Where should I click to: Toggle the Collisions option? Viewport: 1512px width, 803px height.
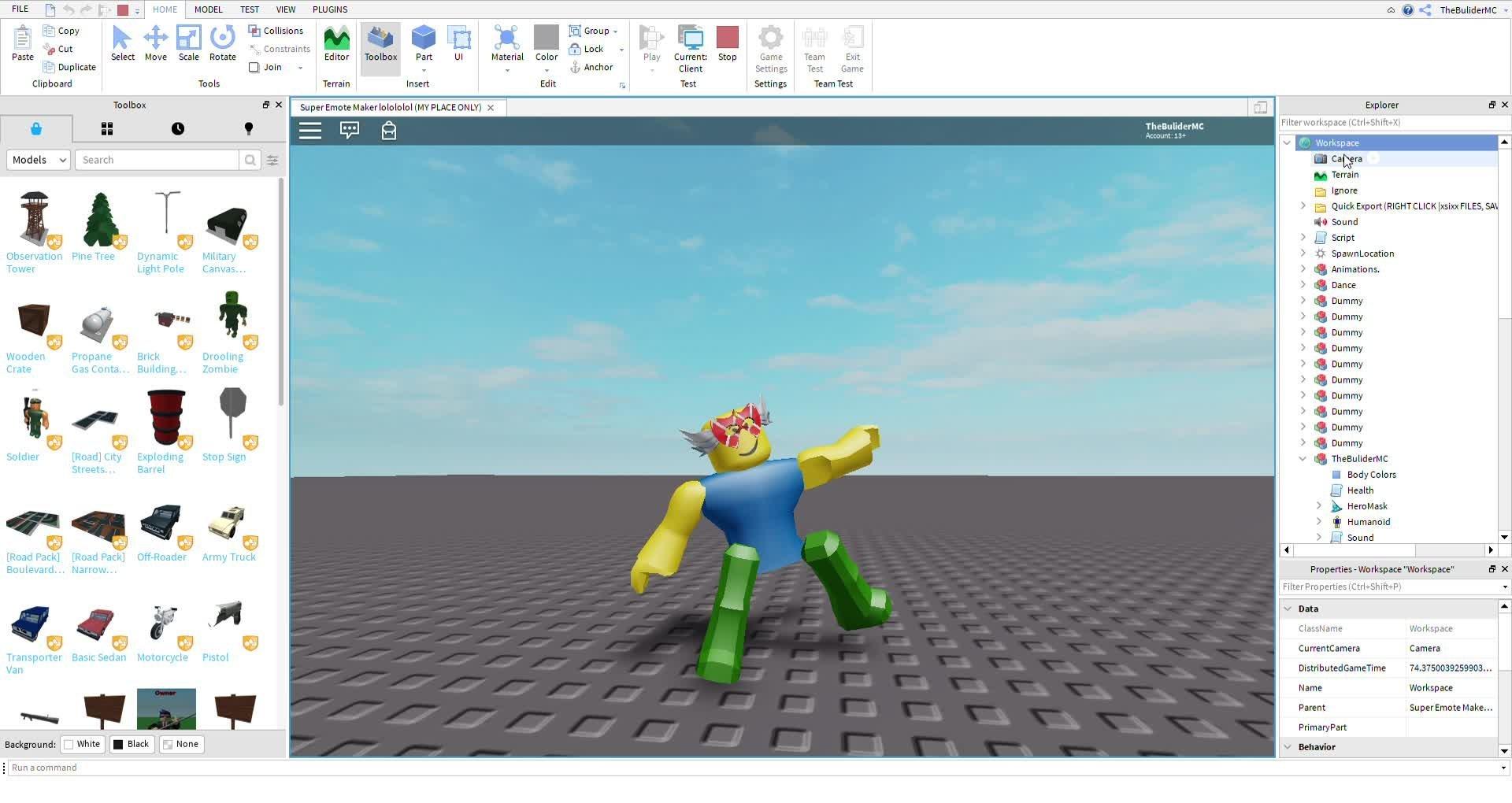(x=276, y=31)
